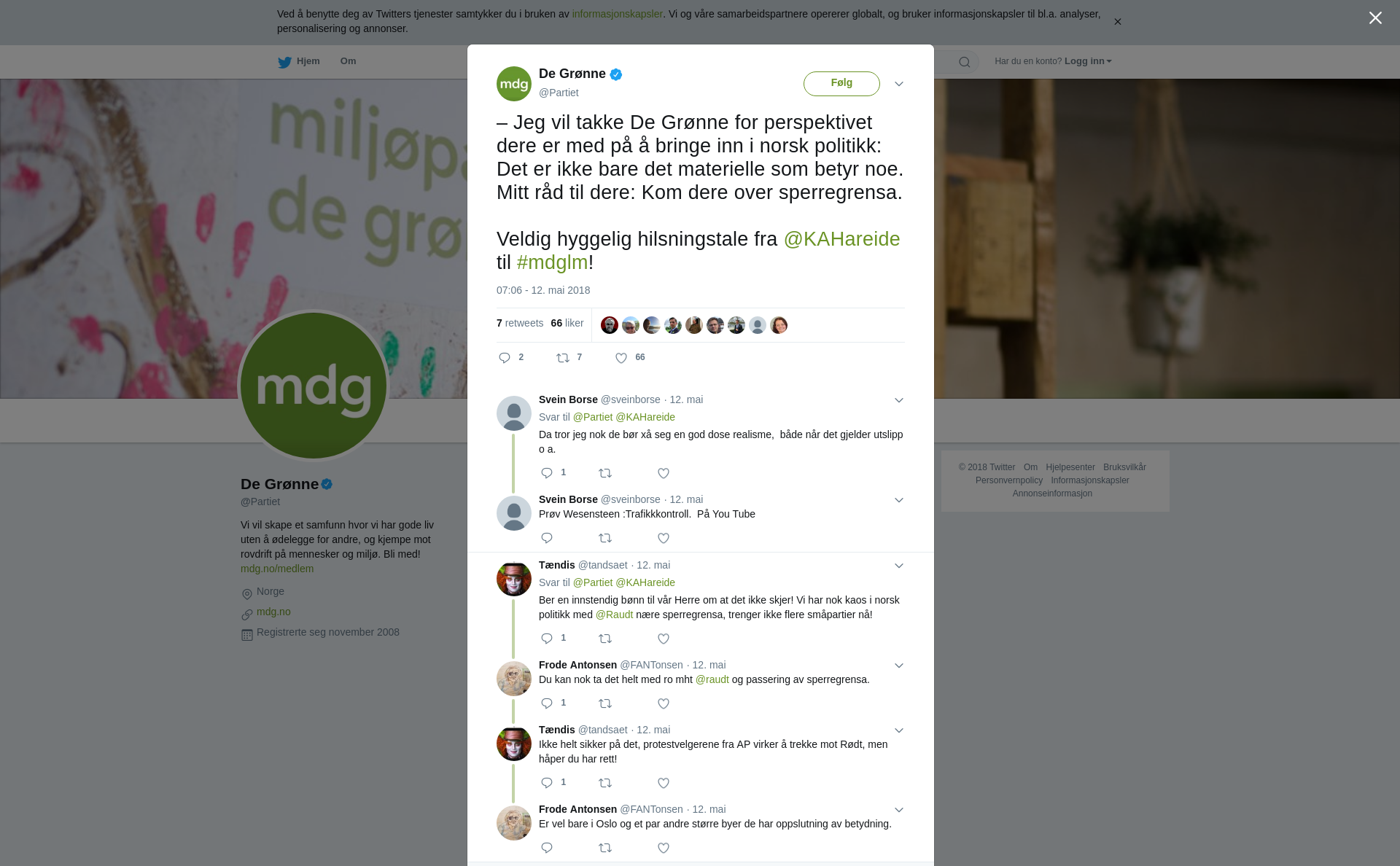View the 66 liker list
Image resolution: width=1400 pixels, height=866 pixels.
click(567, 323)
